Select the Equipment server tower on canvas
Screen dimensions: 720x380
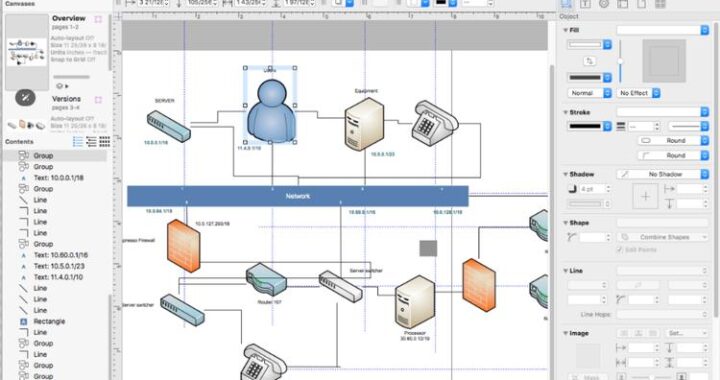(364, 123)
